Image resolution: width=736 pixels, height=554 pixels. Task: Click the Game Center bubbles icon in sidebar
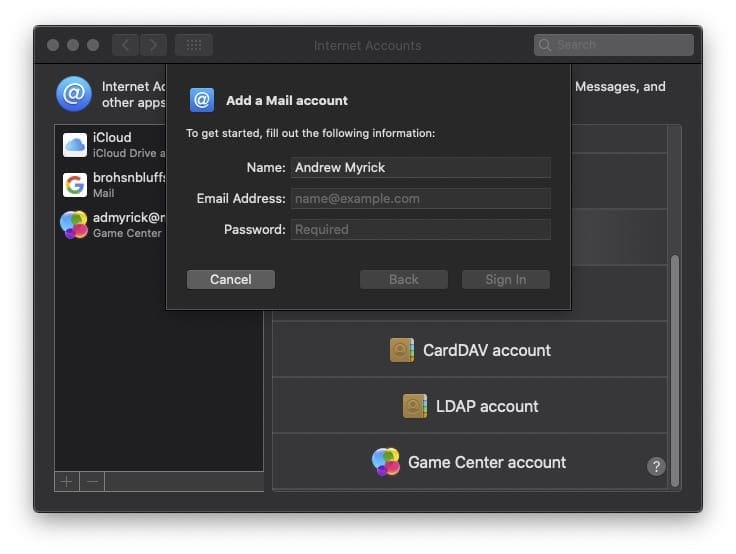point(75,225)
